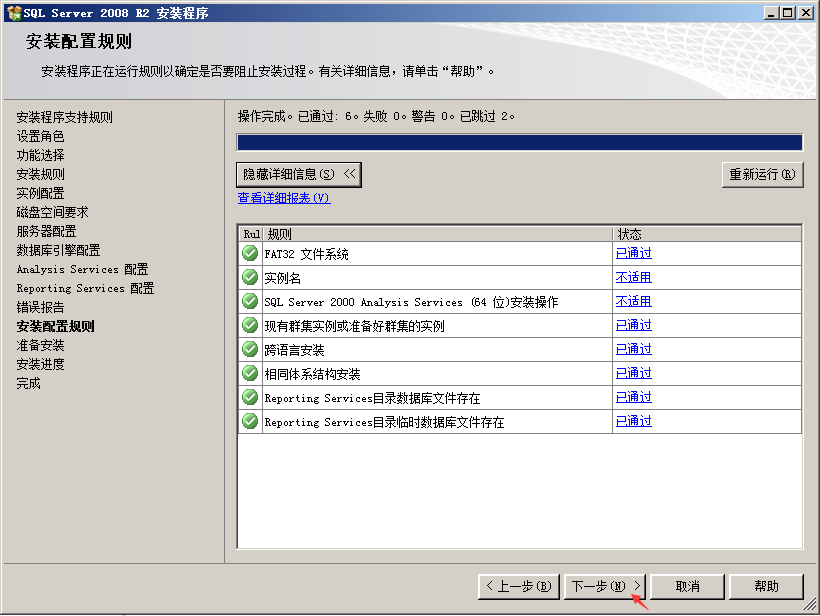Click 规则 column header
This screenshot has height=616, width=820.
pos(437,234)
